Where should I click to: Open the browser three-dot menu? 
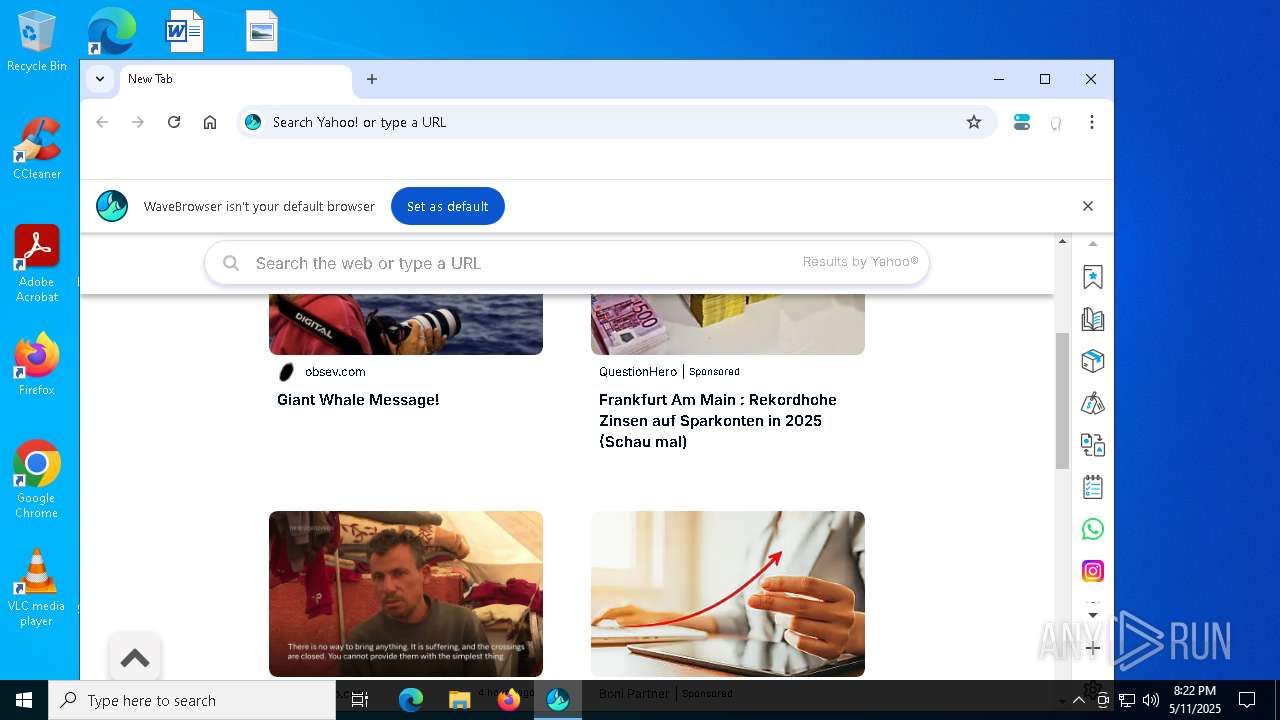1092,122
